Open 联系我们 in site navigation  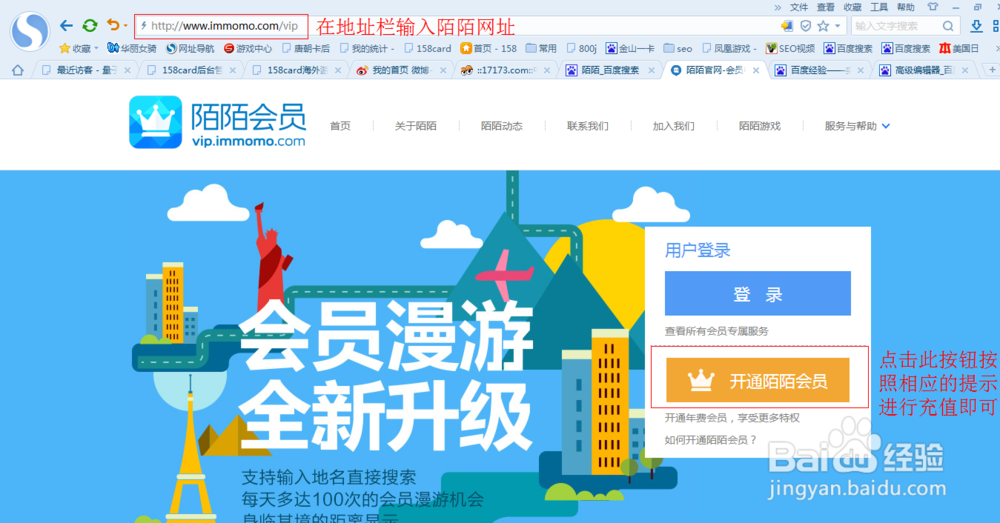[587, 126]
